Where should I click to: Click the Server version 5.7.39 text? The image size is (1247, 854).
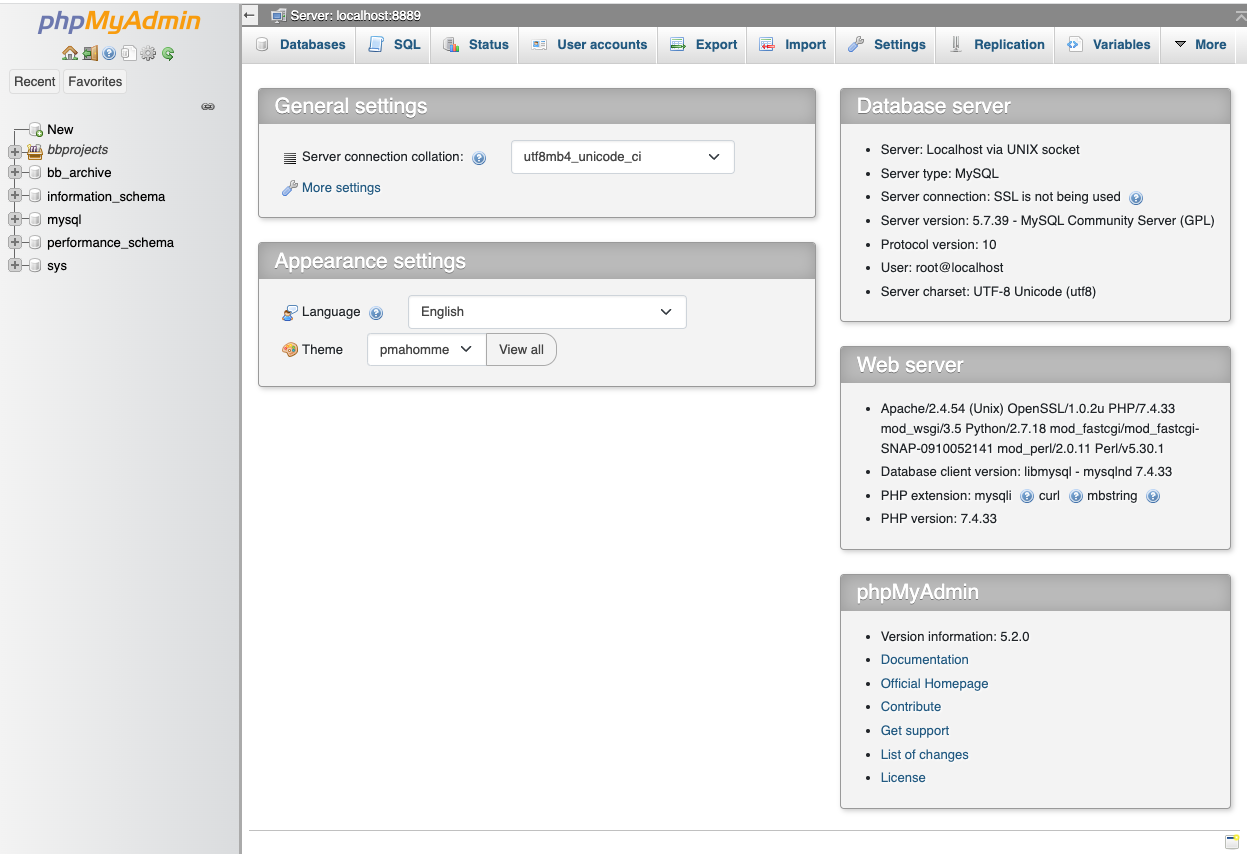[1047, 221]
